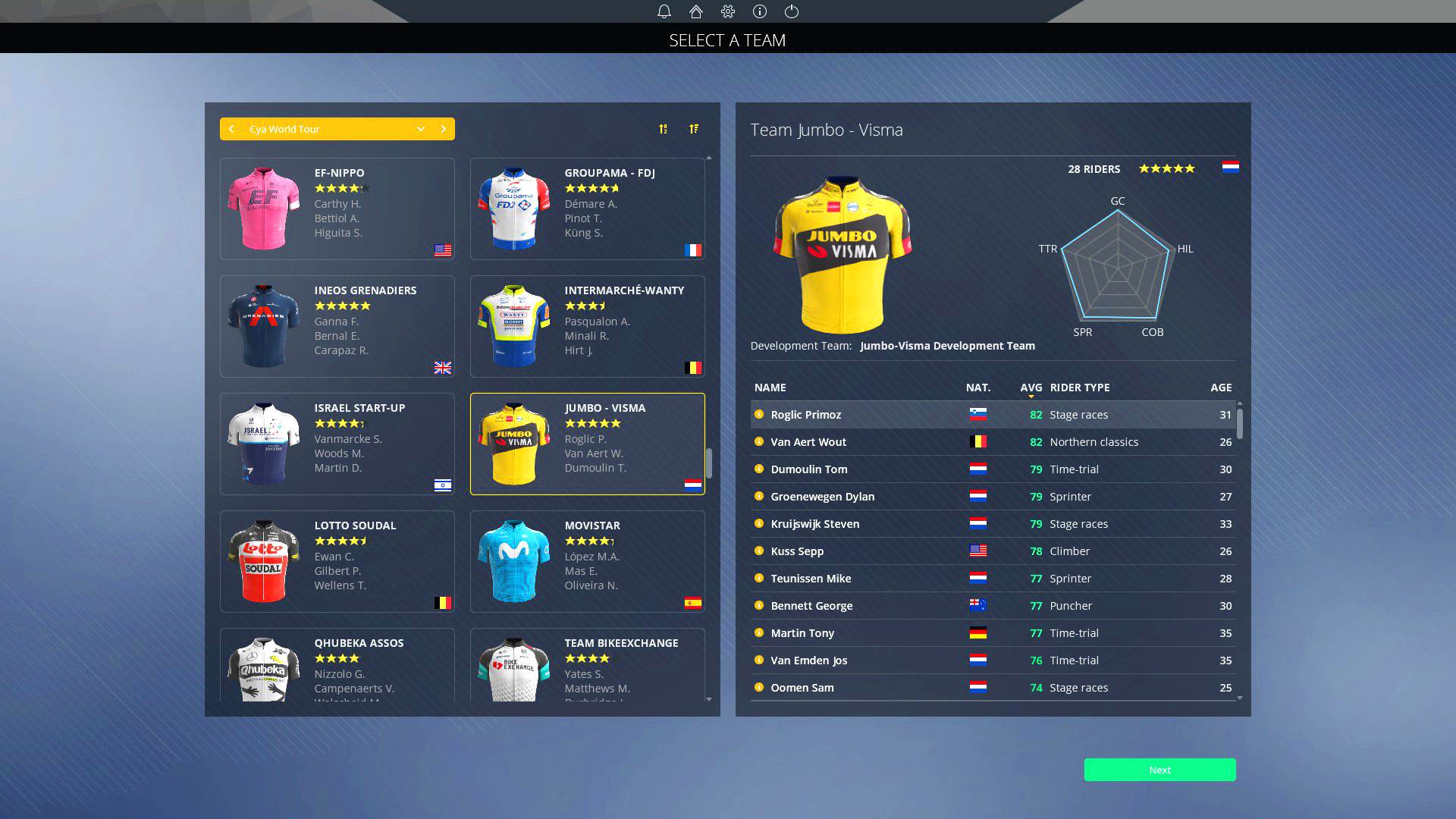Click the sort ascending icon for teams
Image resolution: width=1456 pixels, height=819 pixels.
click(663, 128)
